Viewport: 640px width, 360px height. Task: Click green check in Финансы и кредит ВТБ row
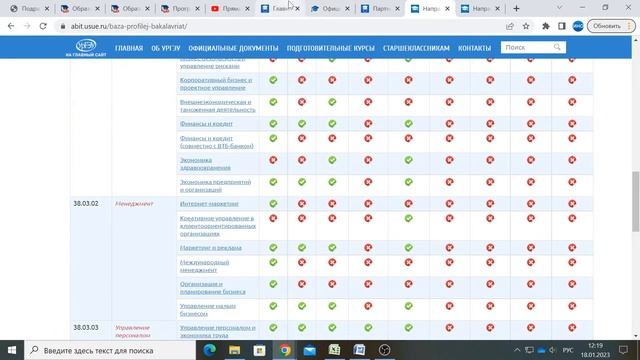[x=273, y=138]
